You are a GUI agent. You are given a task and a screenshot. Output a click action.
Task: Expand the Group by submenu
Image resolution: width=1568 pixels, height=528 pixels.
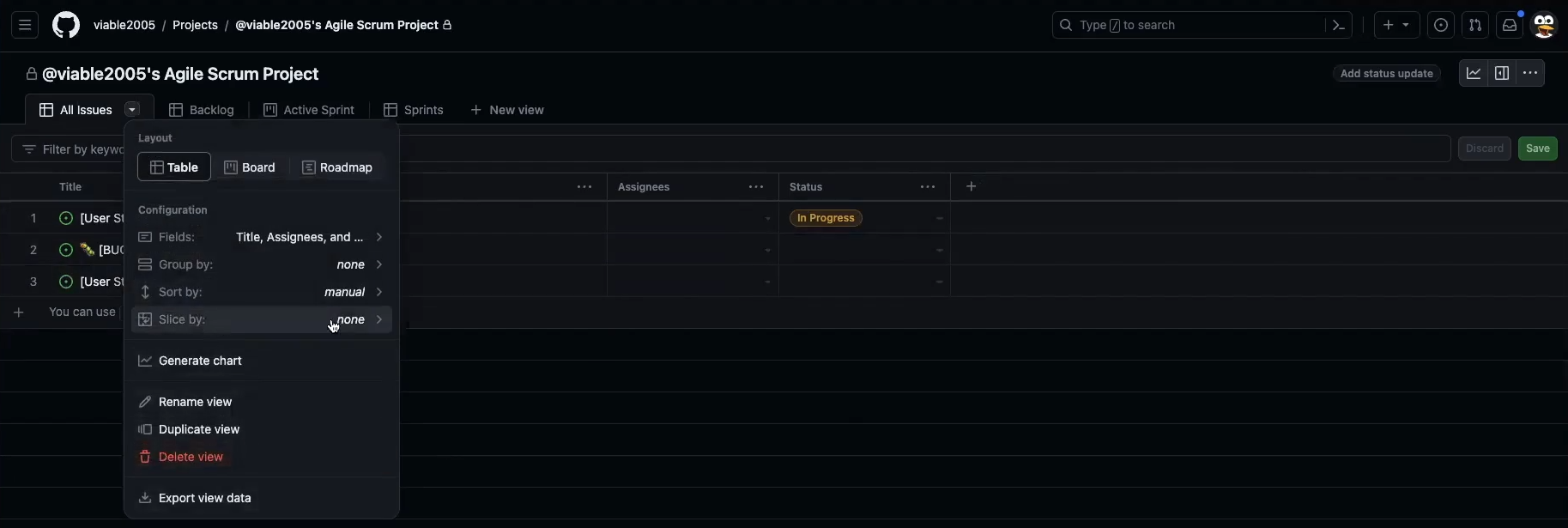click(261, 264)
